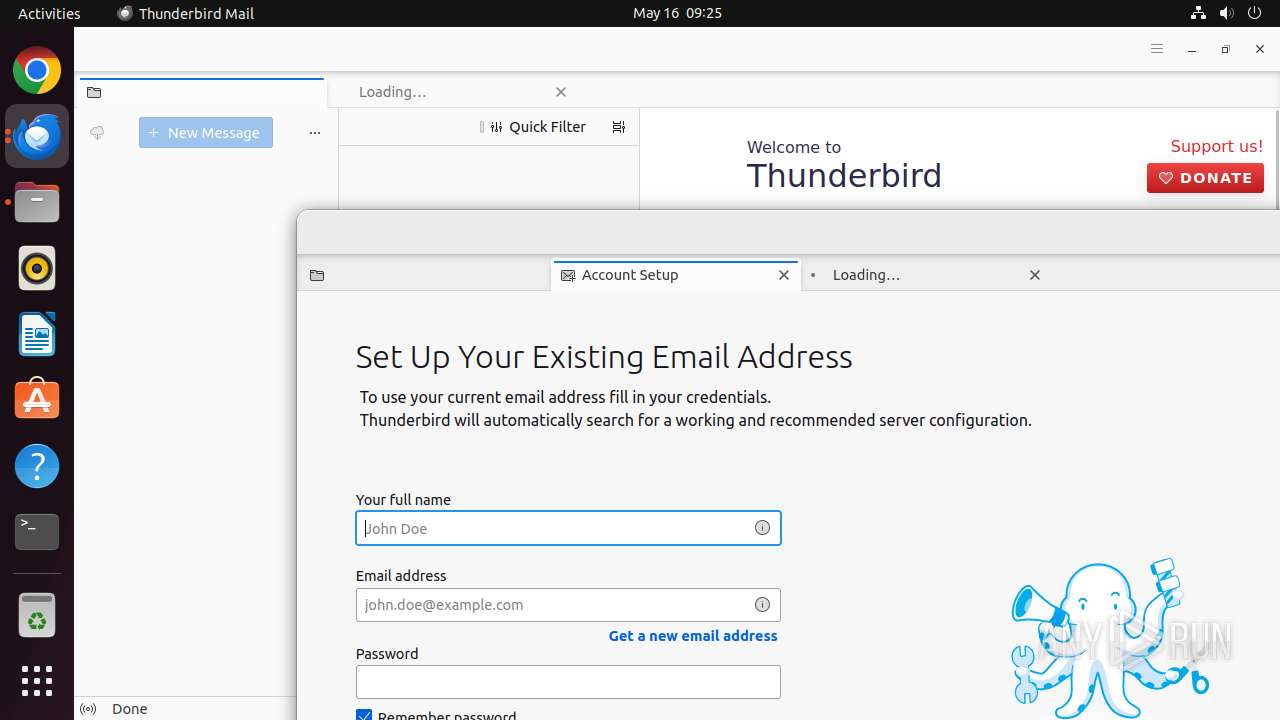Open Help from the dock
1280x720 pixels.
(x=37, y=466)
